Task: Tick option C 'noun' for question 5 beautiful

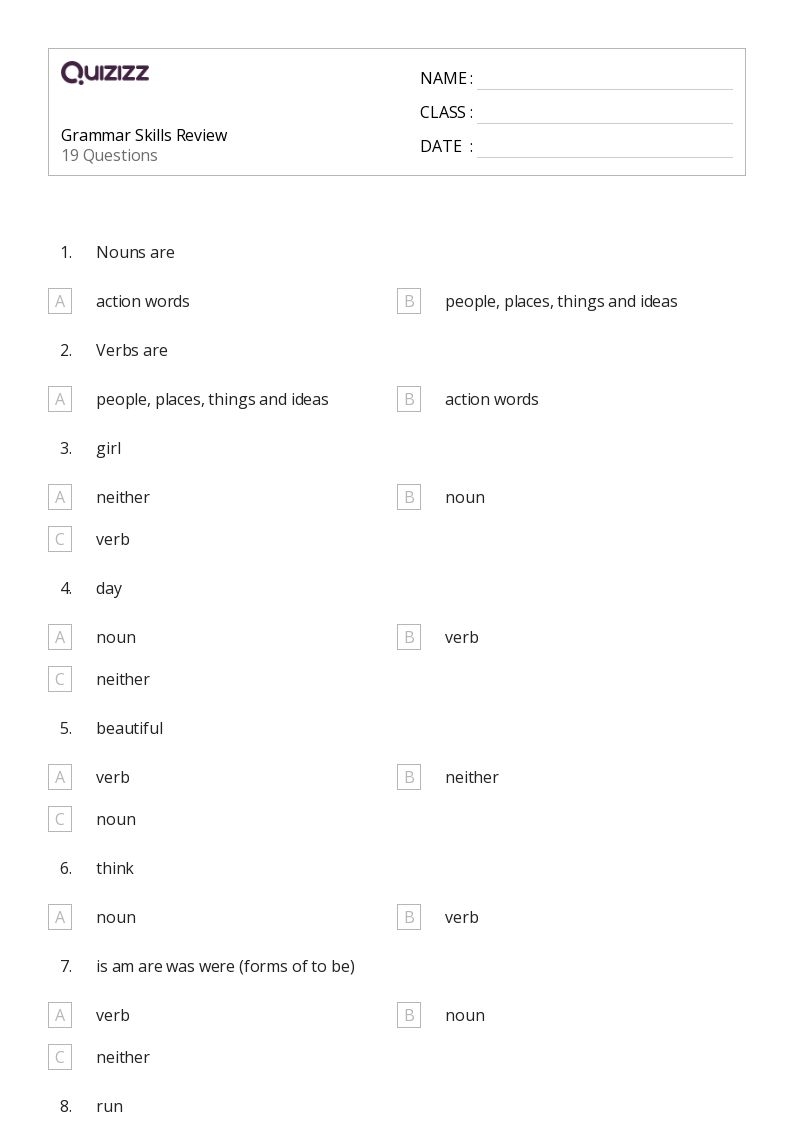Action: 60,819
